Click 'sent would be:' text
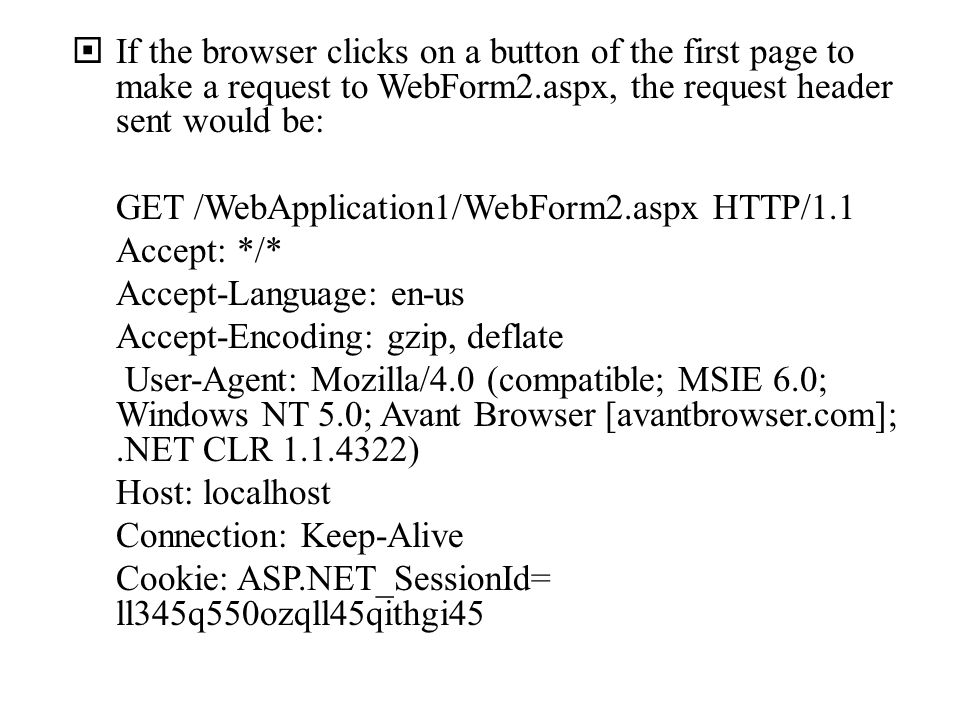 click(x=219, y=121)
